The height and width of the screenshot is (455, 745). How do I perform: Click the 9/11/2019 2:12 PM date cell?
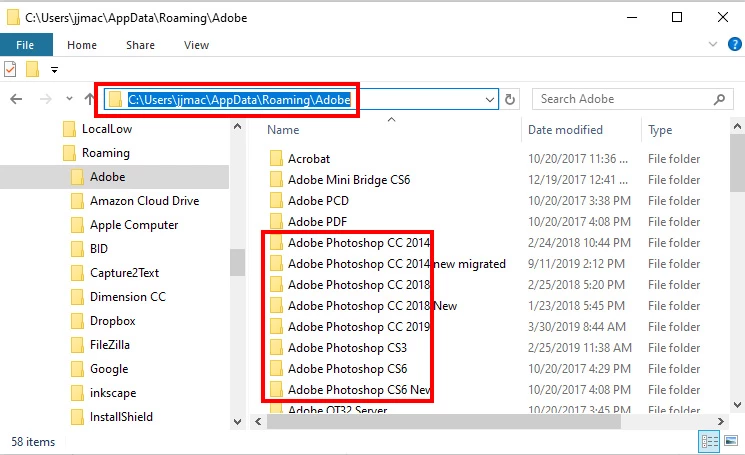(x=576, y=264)
